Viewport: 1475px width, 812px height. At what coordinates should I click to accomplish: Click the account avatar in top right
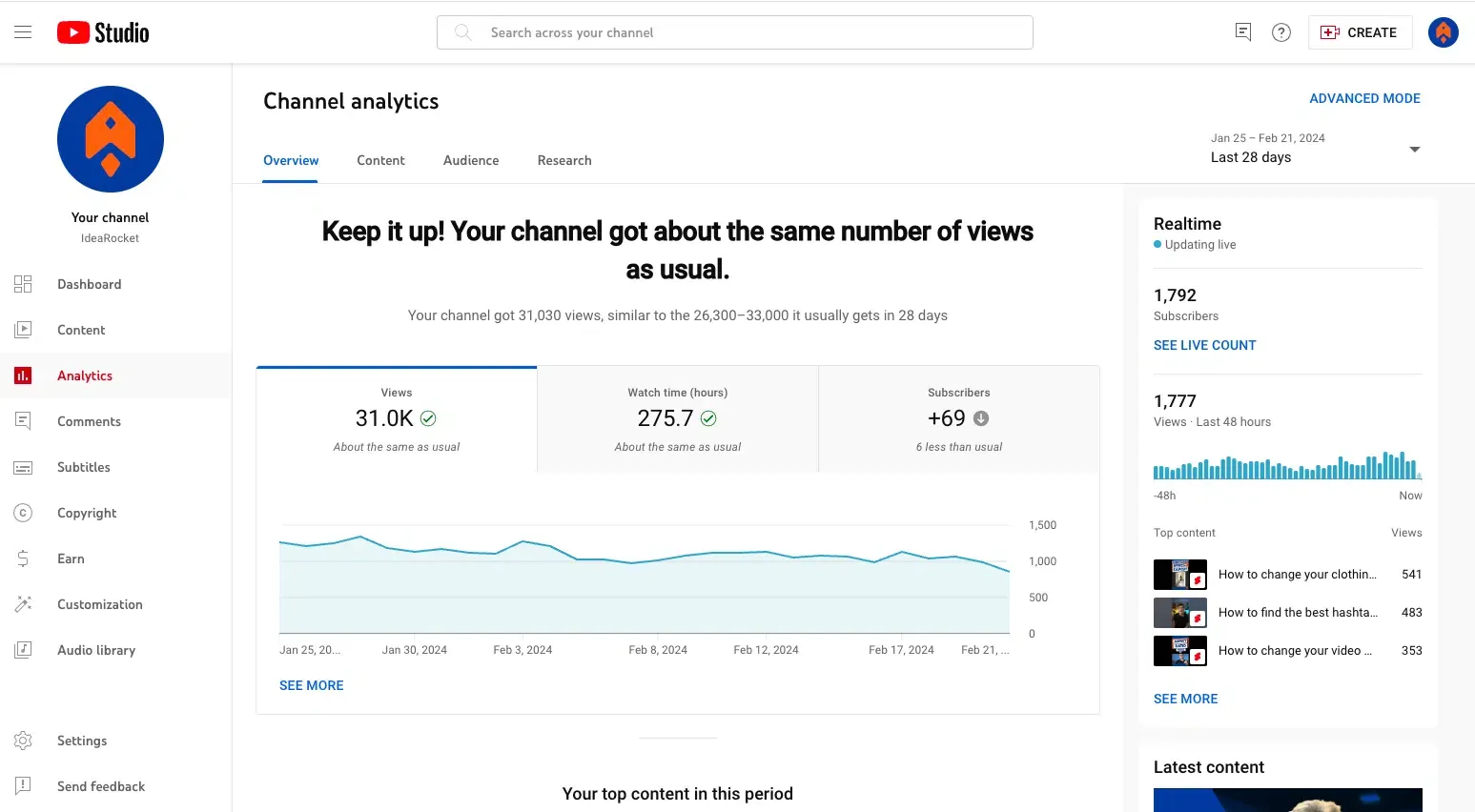1443,32
